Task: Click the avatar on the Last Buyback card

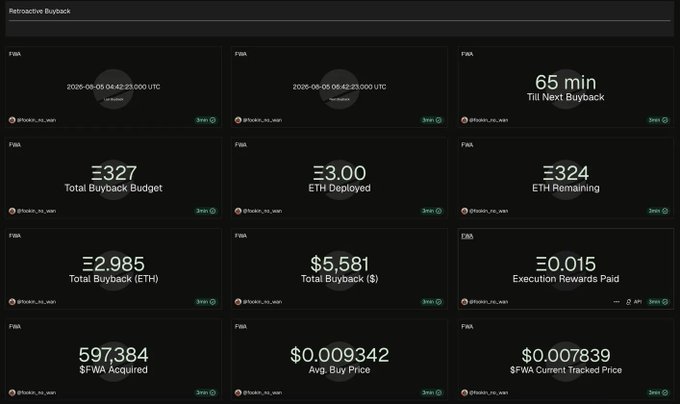Action: coord(12,120)
